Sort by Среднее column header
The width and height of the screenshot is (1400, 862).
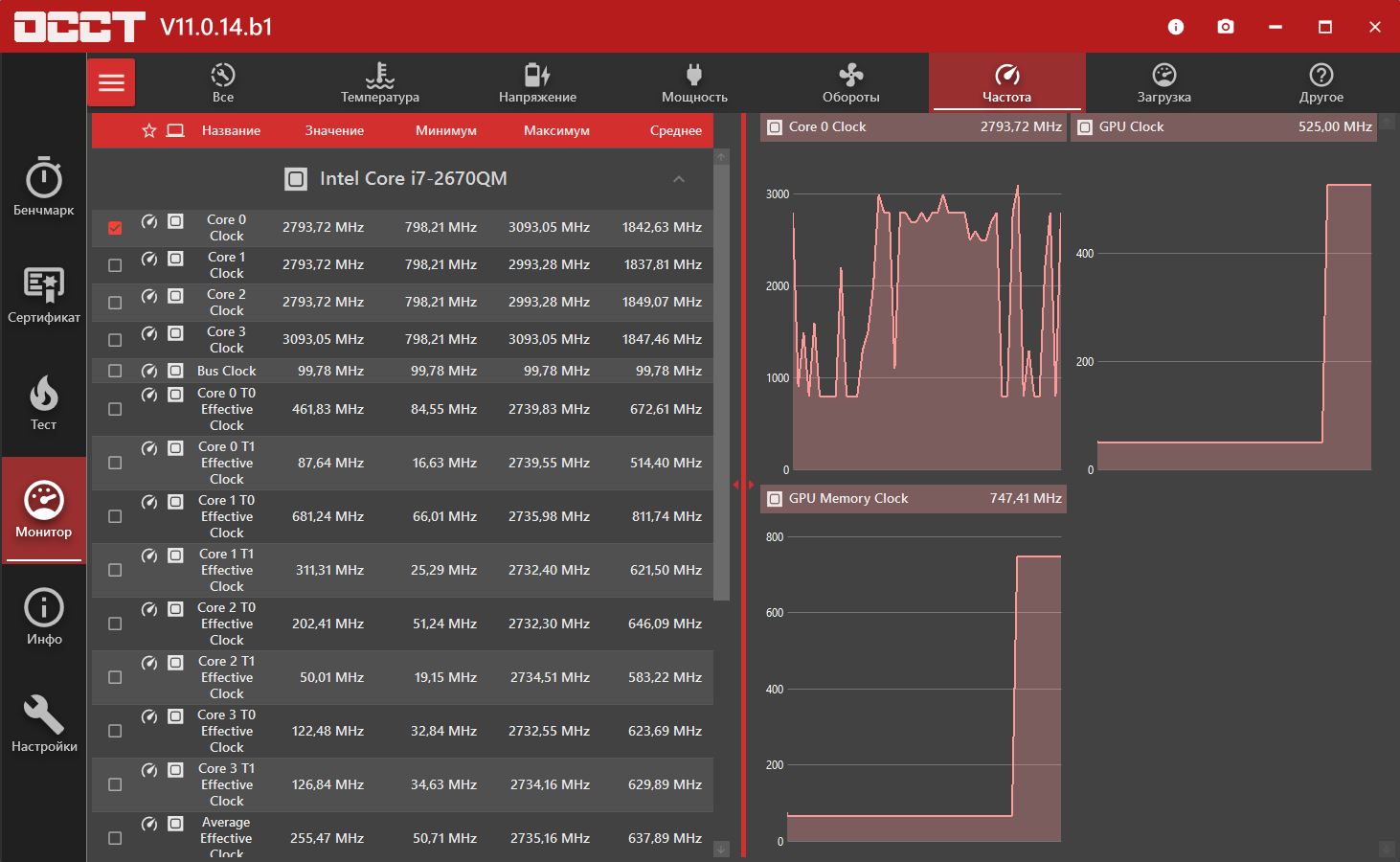[x=676, y=130]
